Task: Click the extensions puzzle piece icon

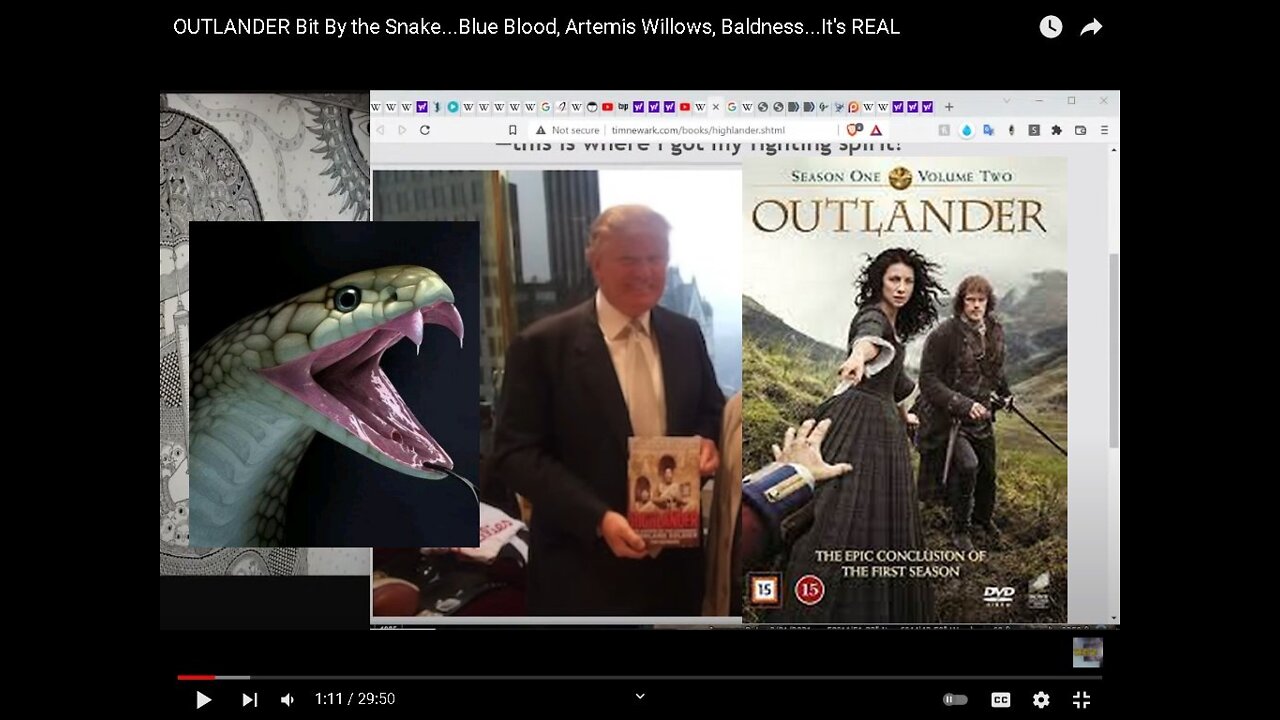Action: [x=1057, y=130]
